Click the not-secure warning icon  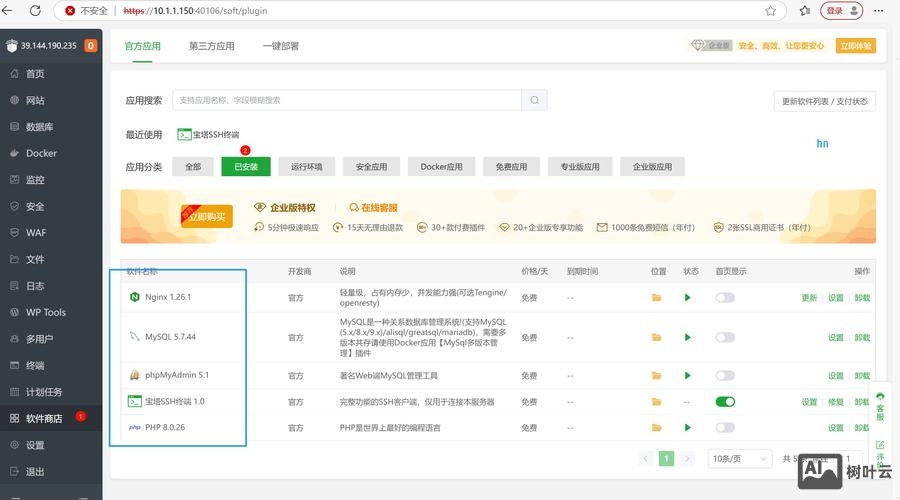[70, 10]
